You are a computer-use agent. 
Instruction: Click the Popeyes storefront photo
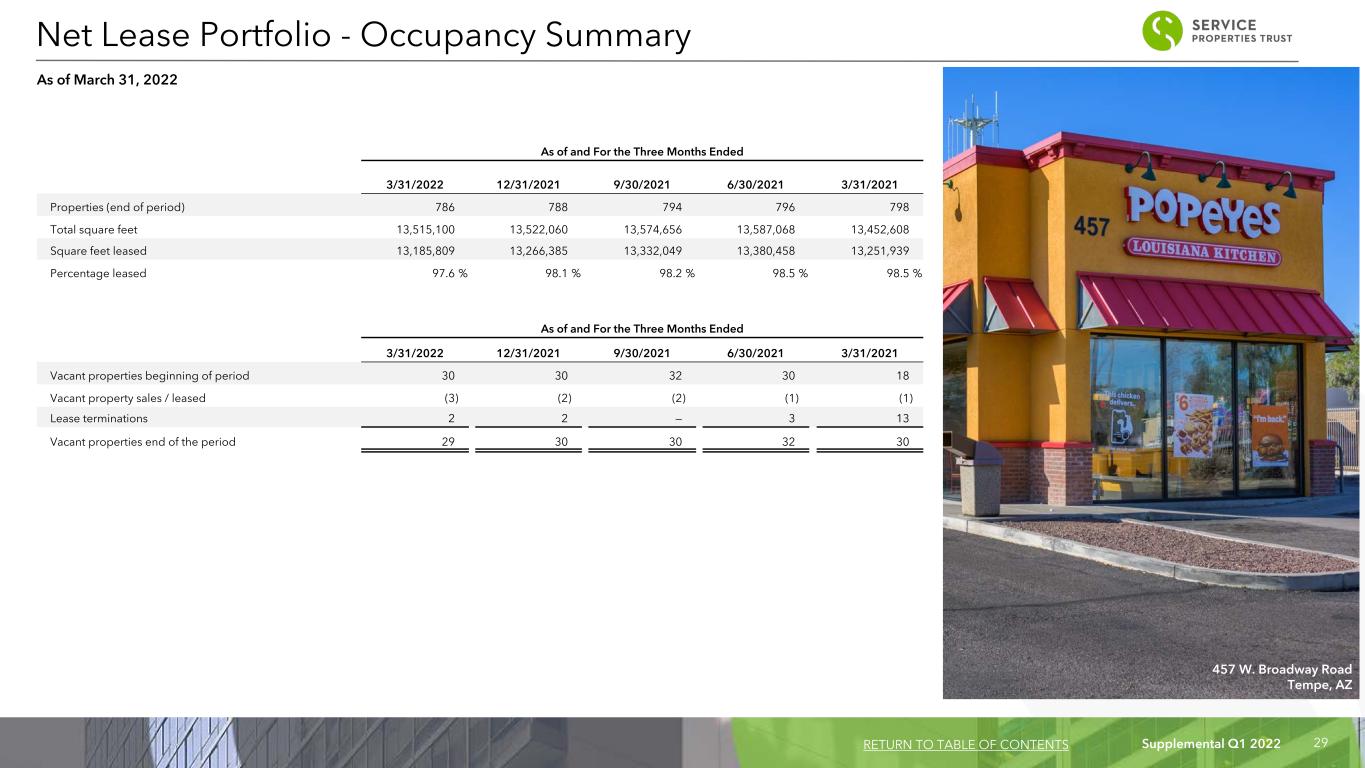pyautogui.click(x=1150, y=382)
